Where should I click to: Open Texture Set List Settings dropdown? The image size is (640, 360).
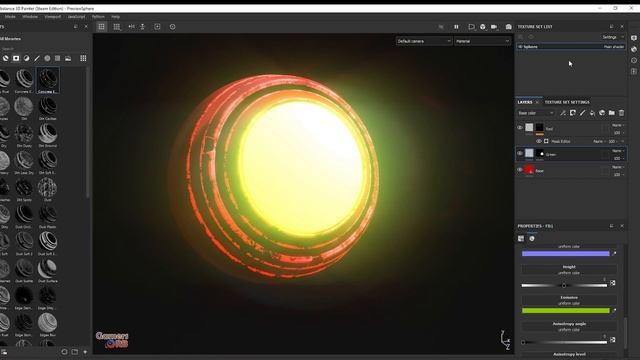613,37
